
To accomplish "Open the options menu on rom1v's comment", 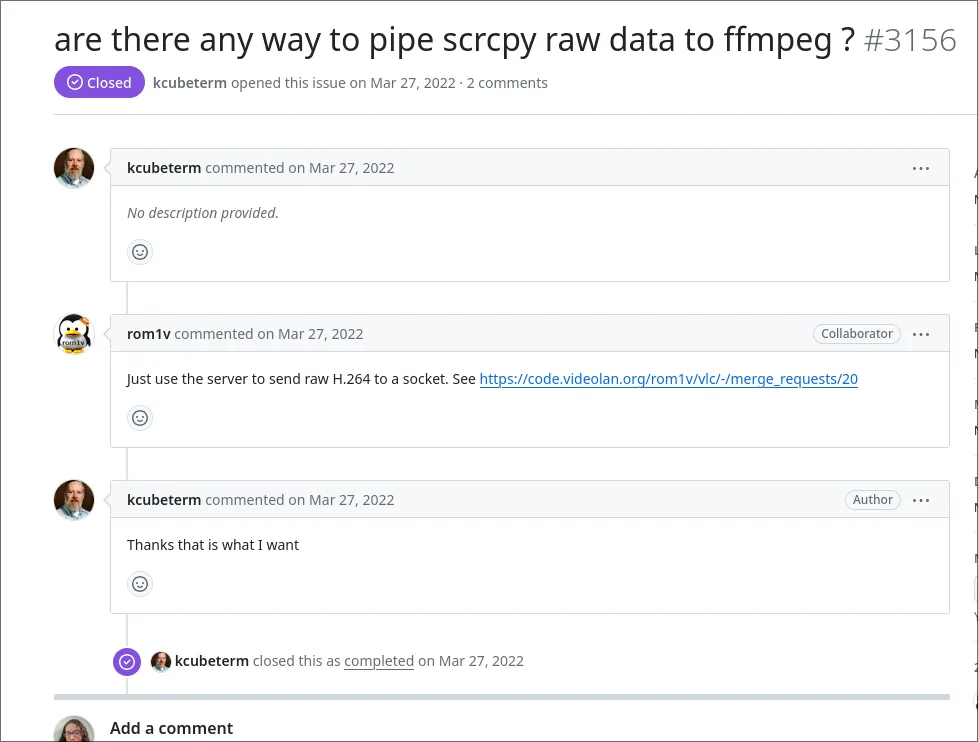I will tap(921, 334).
